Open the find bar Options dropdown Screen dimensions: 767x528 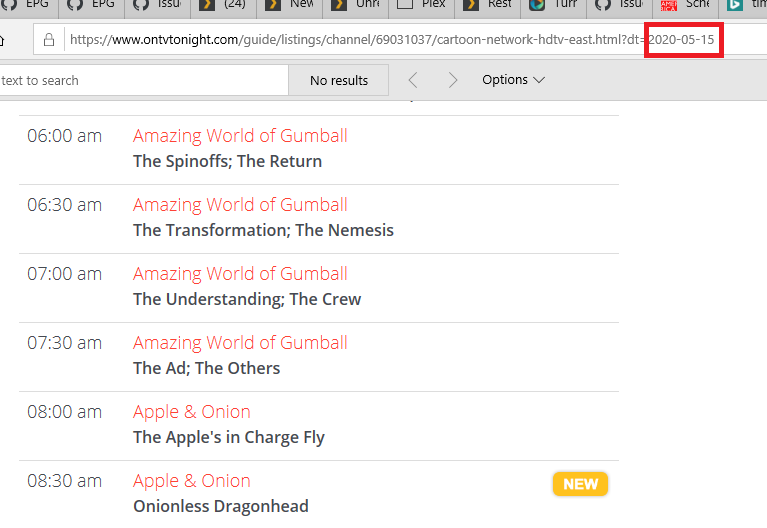coord(513,80)
